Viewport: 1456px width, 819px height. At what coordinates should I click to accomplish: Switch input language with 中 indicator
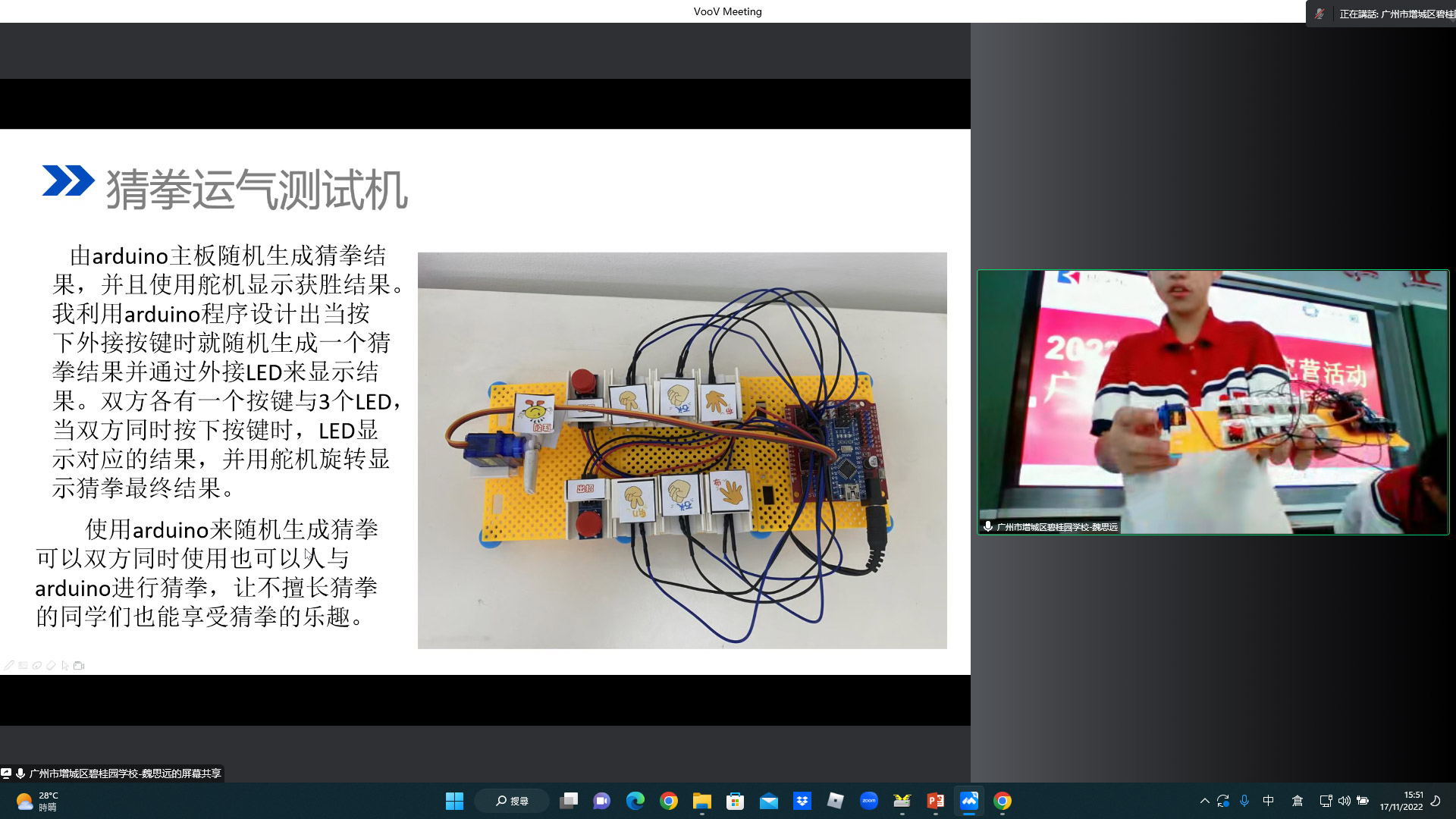click(1269, 801)
